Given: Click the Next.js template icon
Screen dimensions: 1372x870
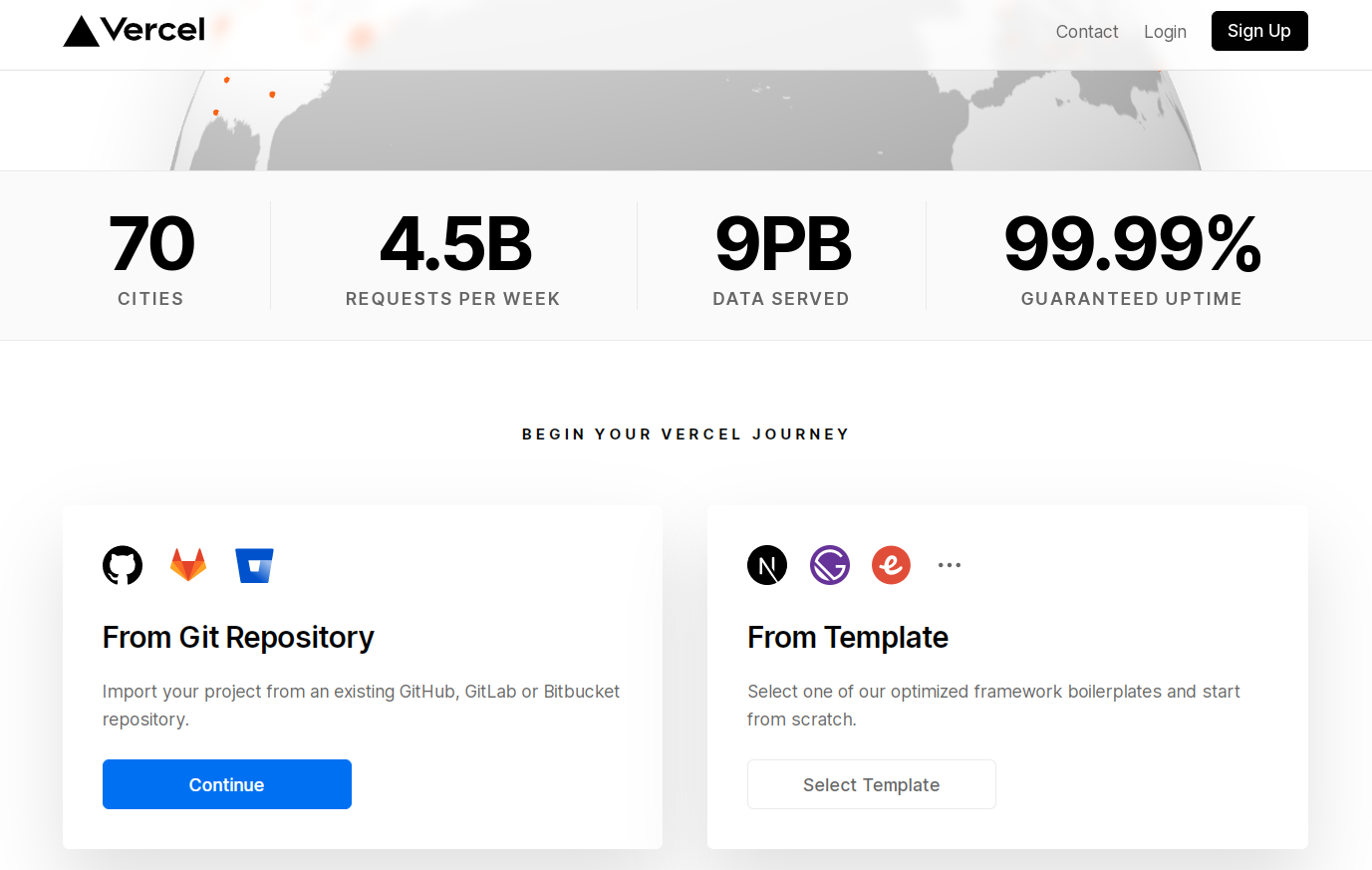Looking at the screenshot, I should [x=767, y=565].
